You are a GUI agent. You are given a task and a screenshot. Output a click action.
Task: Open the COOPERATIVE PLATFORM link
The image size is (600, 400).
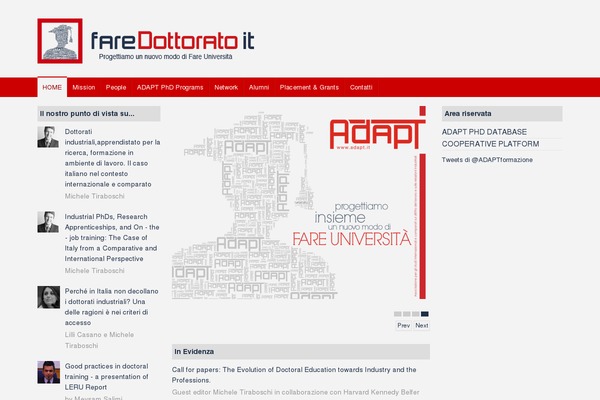490,144
